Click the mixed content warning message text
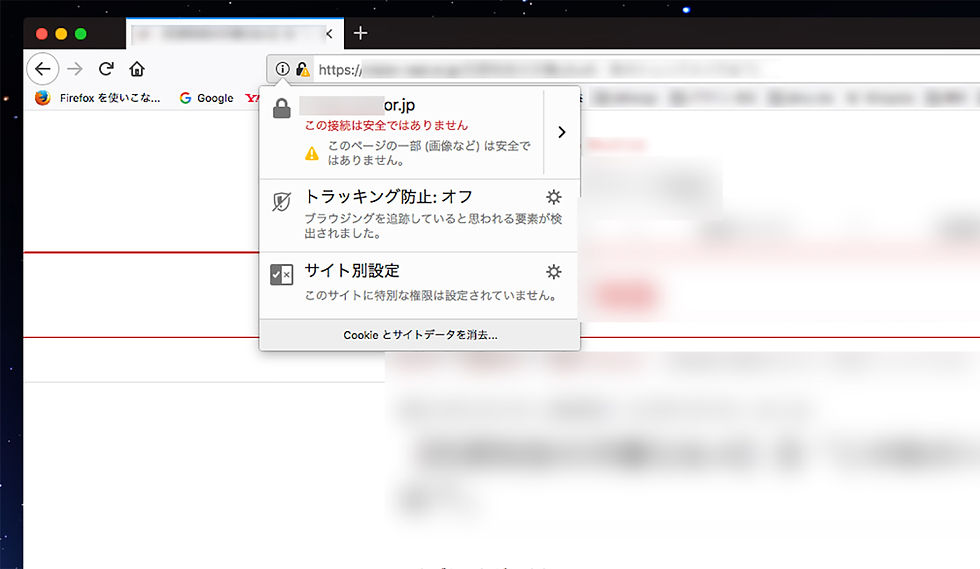The image size is (980, 569). click(x=429, y=153)
